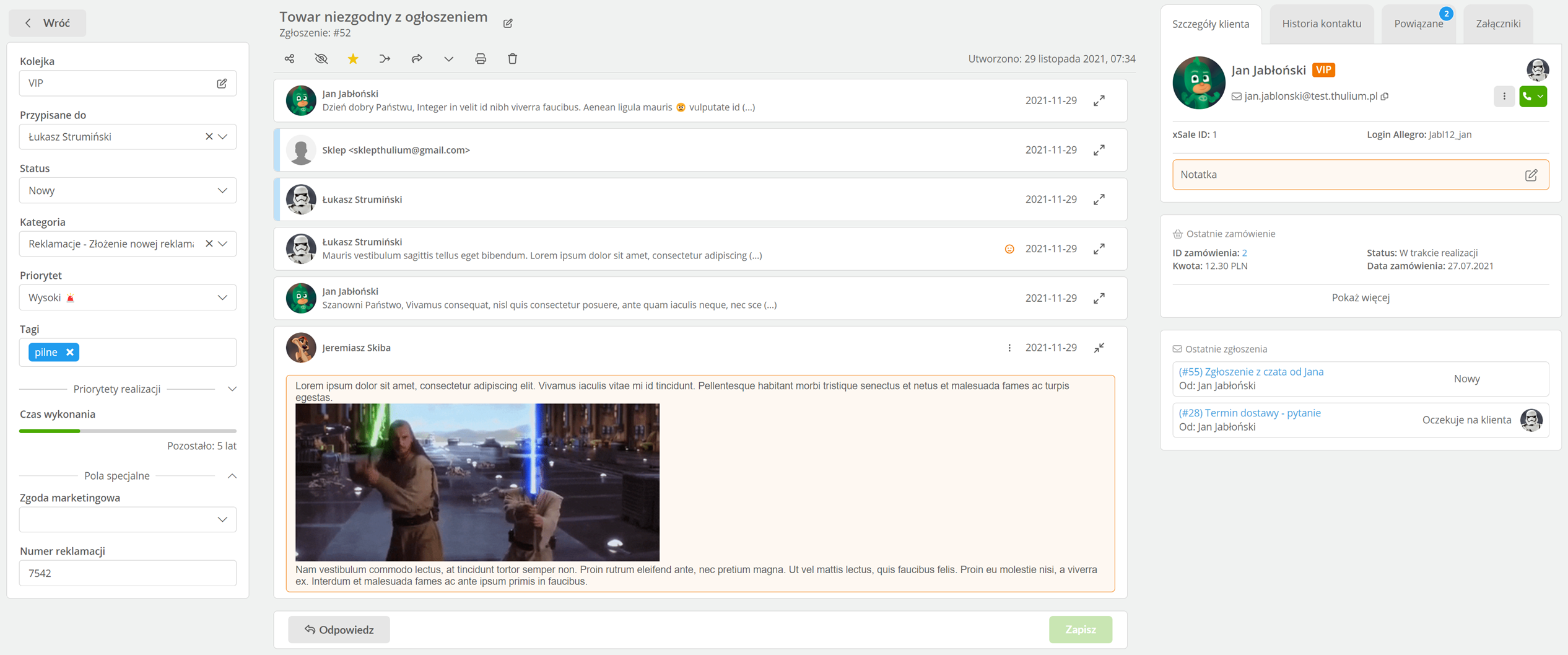Expand the Łukasz Strumiński message without preview
Image resolution: width=1568 pixels, height=655 pixels.
tap(1099, 200)
